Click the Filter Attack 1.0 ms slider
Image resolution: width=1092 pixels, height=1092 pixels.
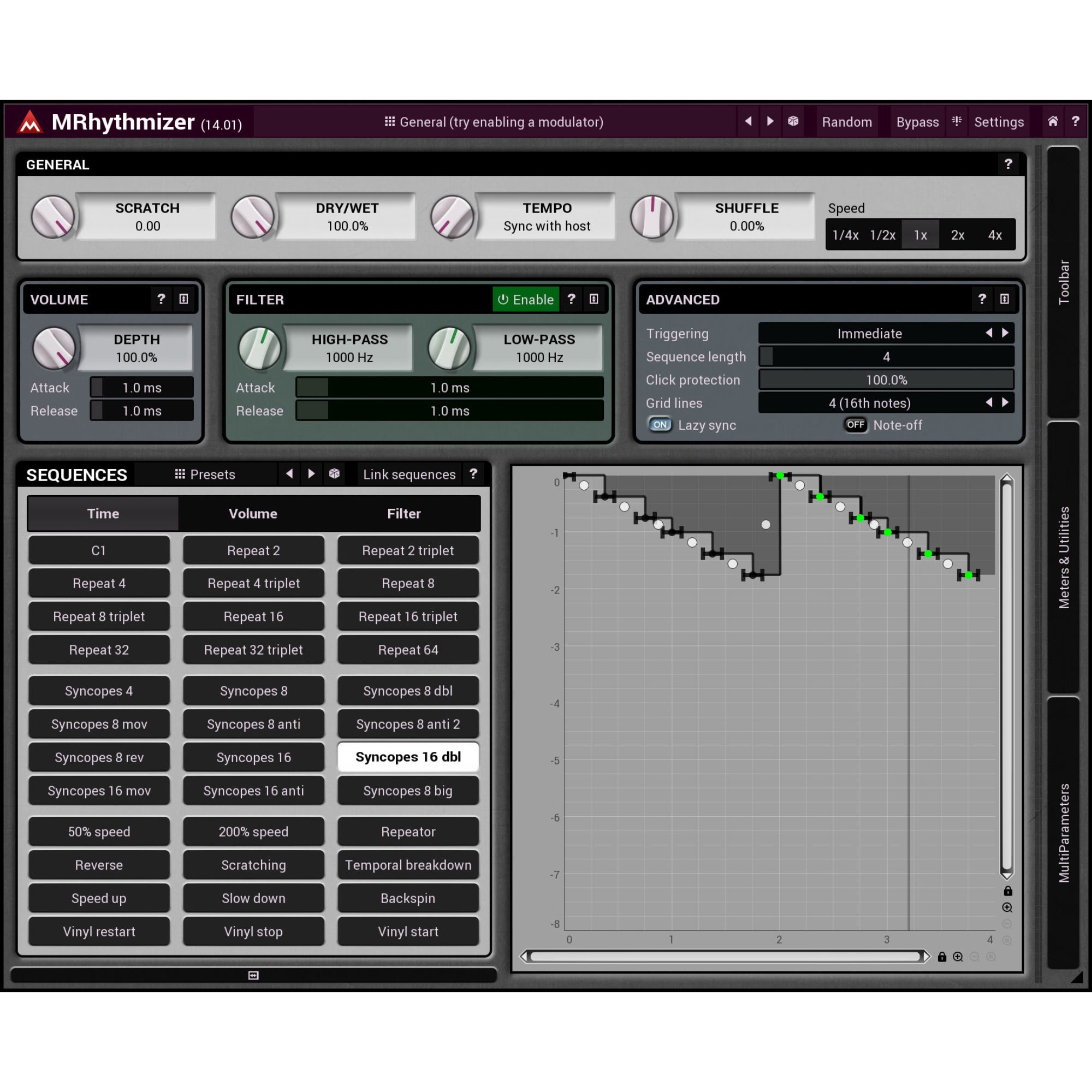[x=449, y=387]
